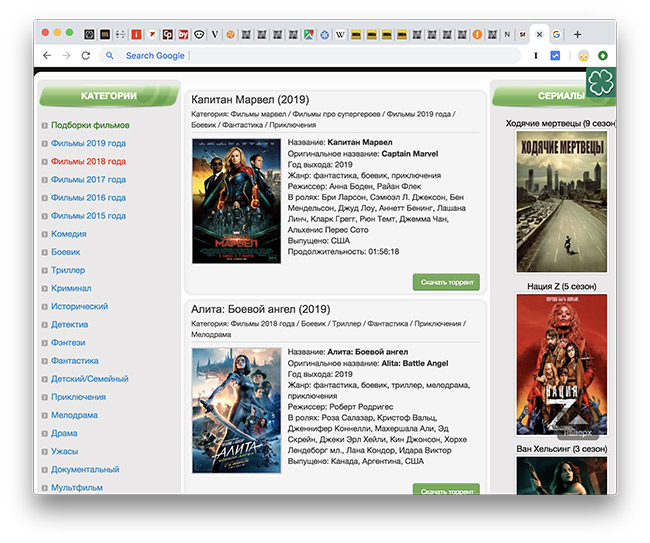Open the 'Исторический' category
The image size is (650, 543).
pos(79,306)
